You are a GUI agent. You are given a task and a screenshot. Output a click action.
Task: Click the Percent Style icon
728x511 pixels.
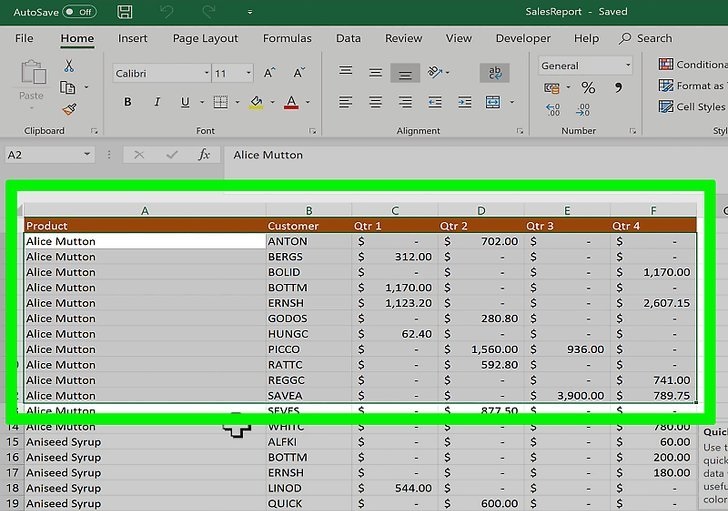click(x=588, y=88)
